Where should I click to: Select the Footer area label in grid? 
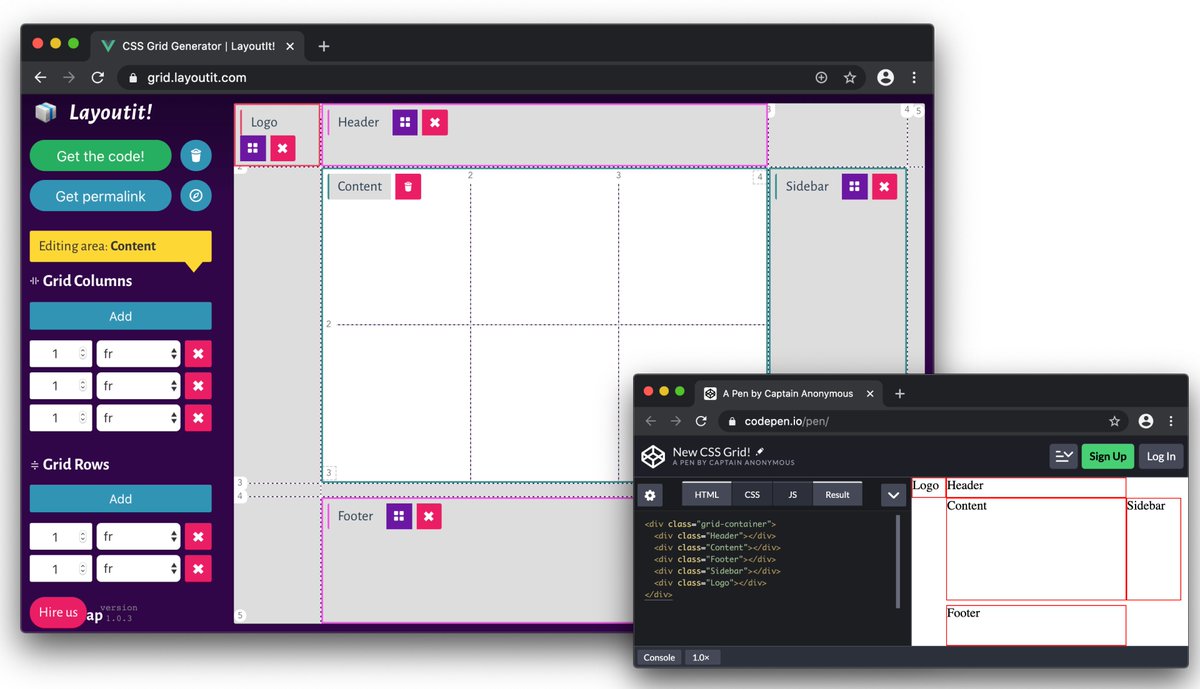click(x=355, y=516)
